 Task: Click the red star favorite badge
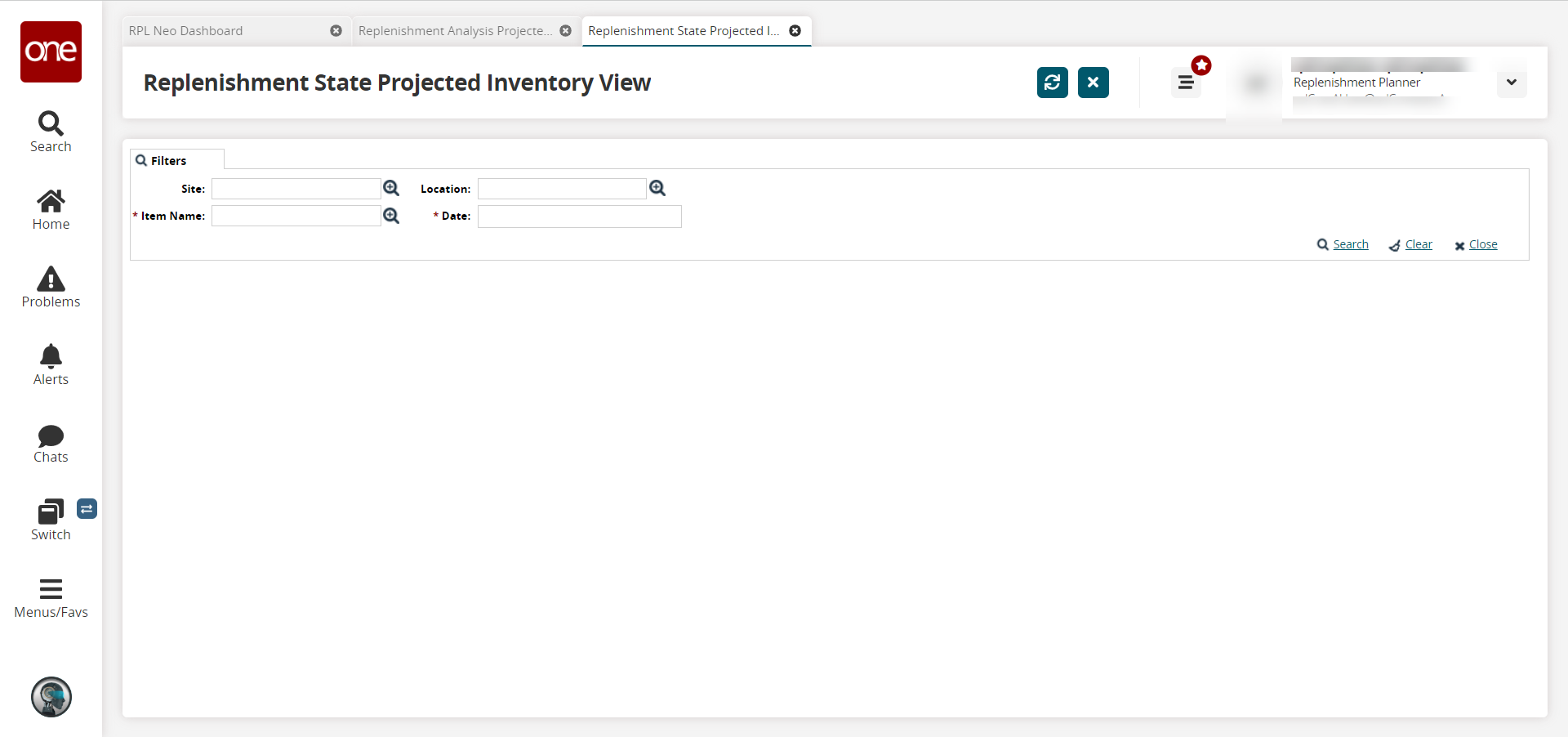(1201, 65)
